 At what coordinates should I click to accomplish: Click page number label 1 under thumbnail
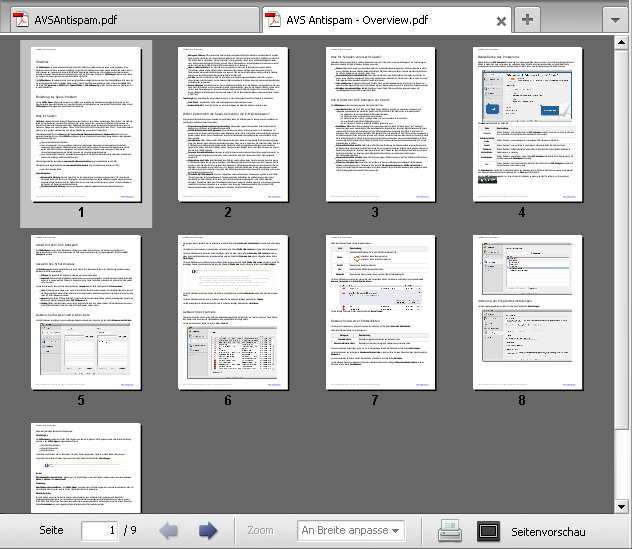81,212
